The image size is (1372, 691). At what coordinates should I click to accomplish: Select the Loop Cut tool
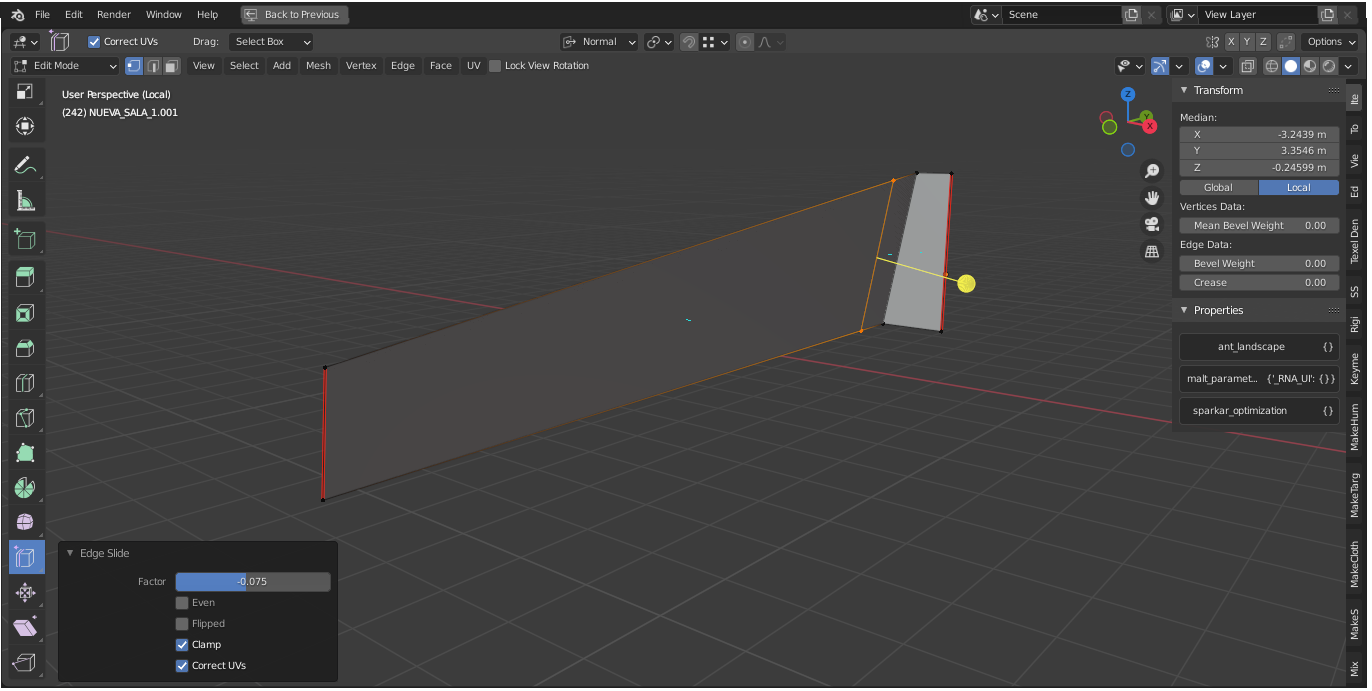pos(26,383)
